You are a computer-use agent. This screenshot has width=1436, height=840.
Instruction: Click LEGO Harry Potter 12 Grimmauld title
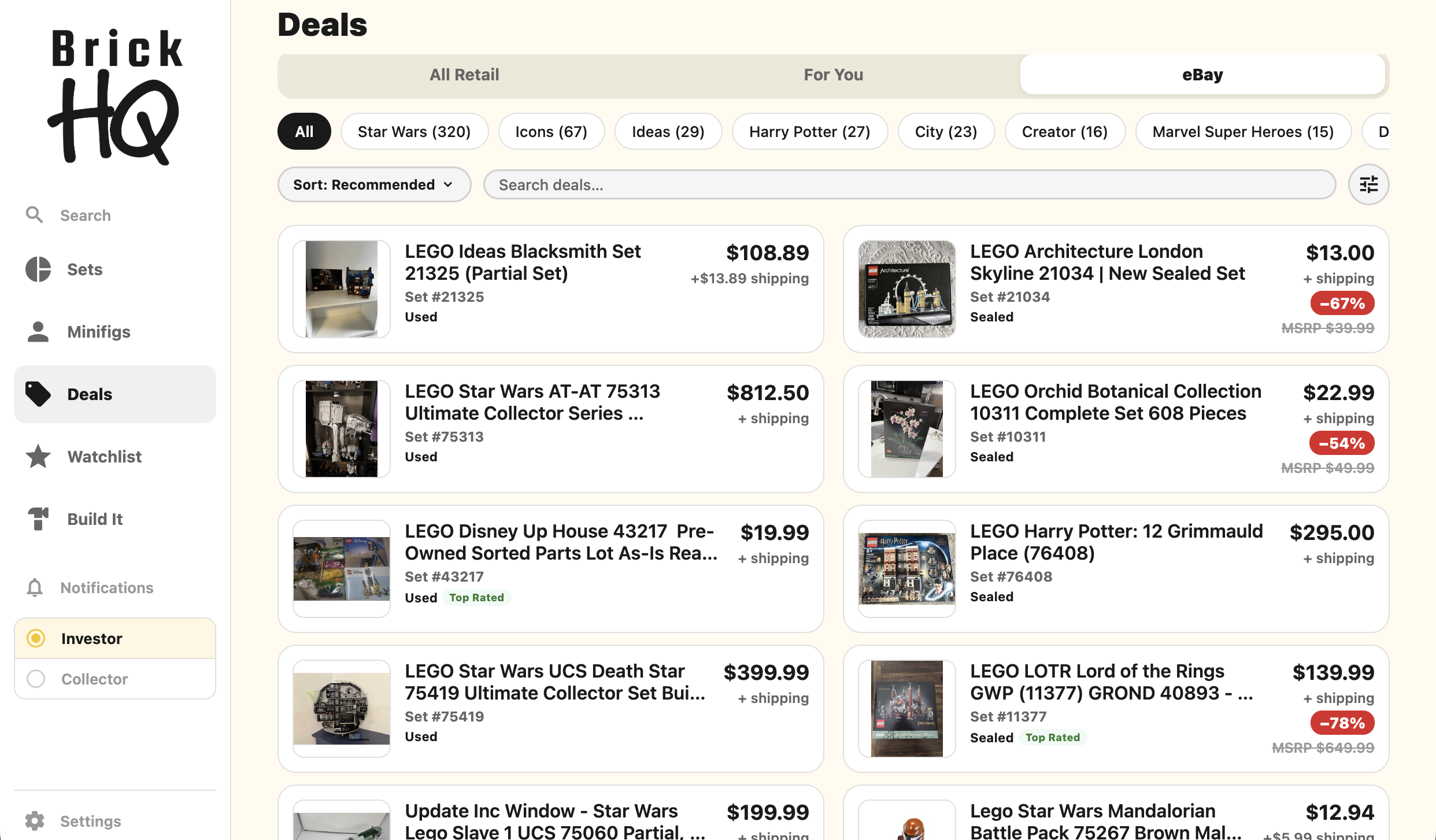1116,542
